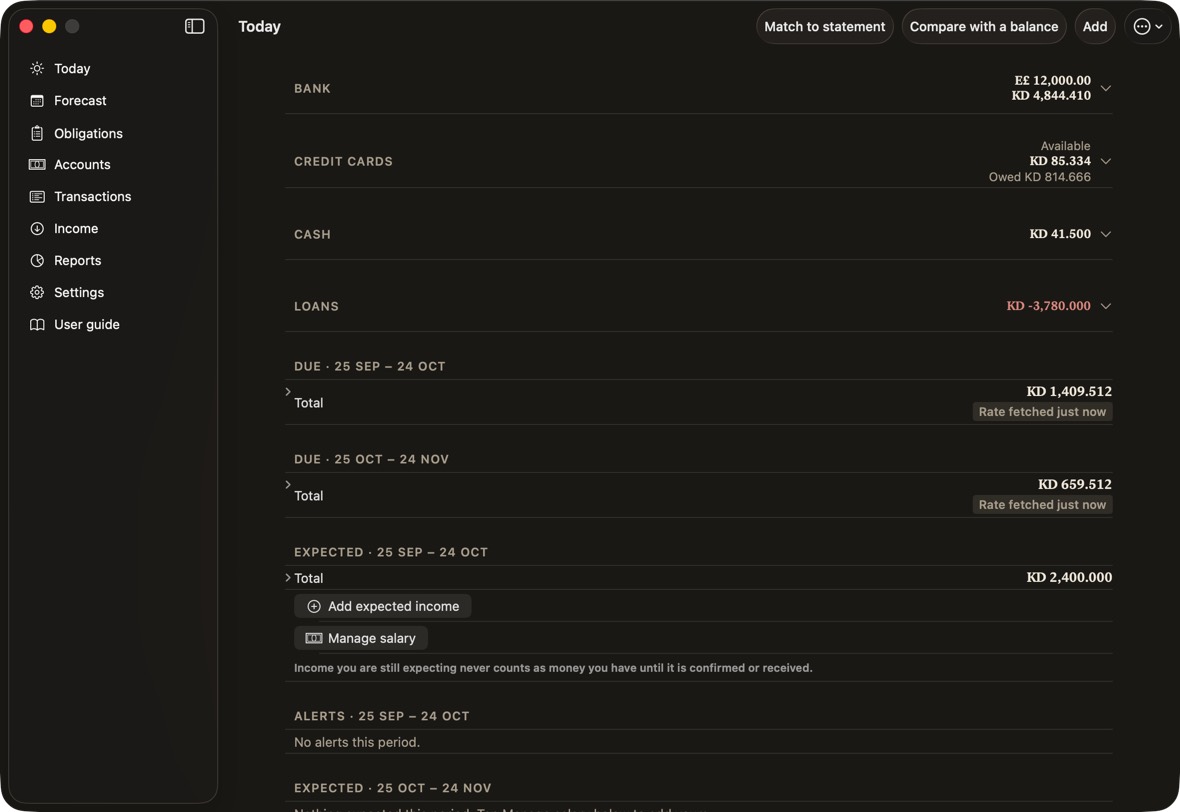Viewport: 1180px width, 812px height.
Task: Click the banknote icon in Manage salary
Action: click(x=314, y=638)
